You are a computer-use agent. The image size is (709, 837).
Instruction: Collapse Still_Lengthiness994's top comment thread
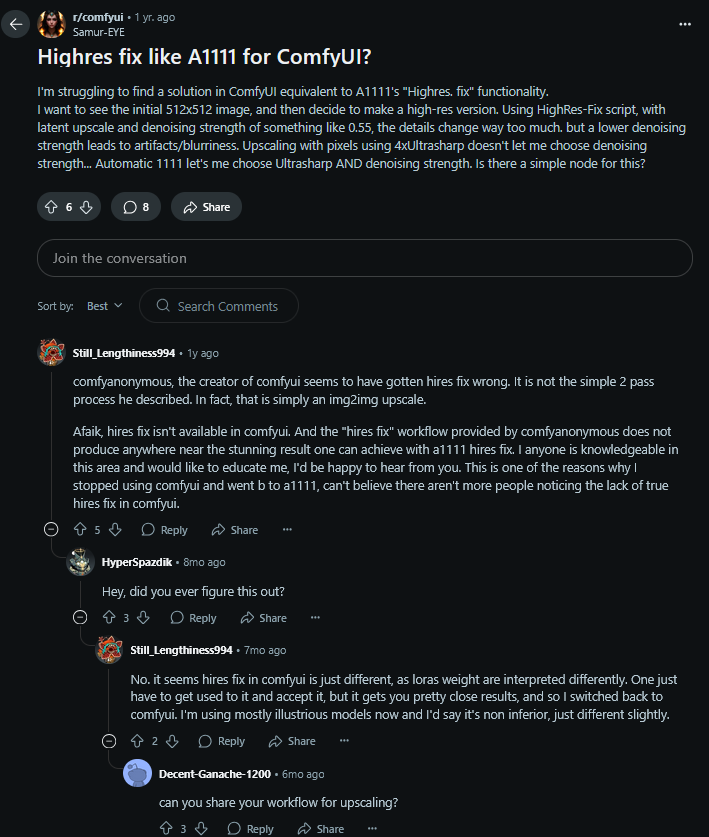[x=51, y=530]
